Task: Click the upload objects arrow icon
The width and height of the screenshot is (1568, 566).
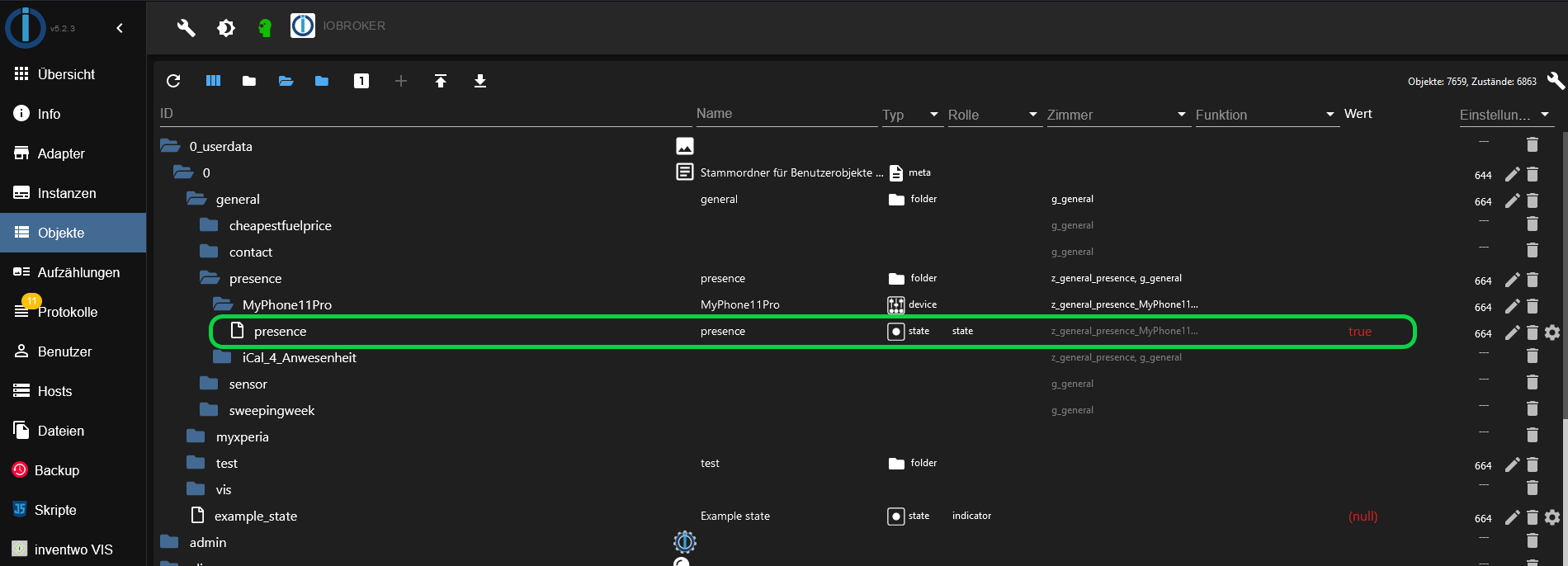Action: point(441,81)
